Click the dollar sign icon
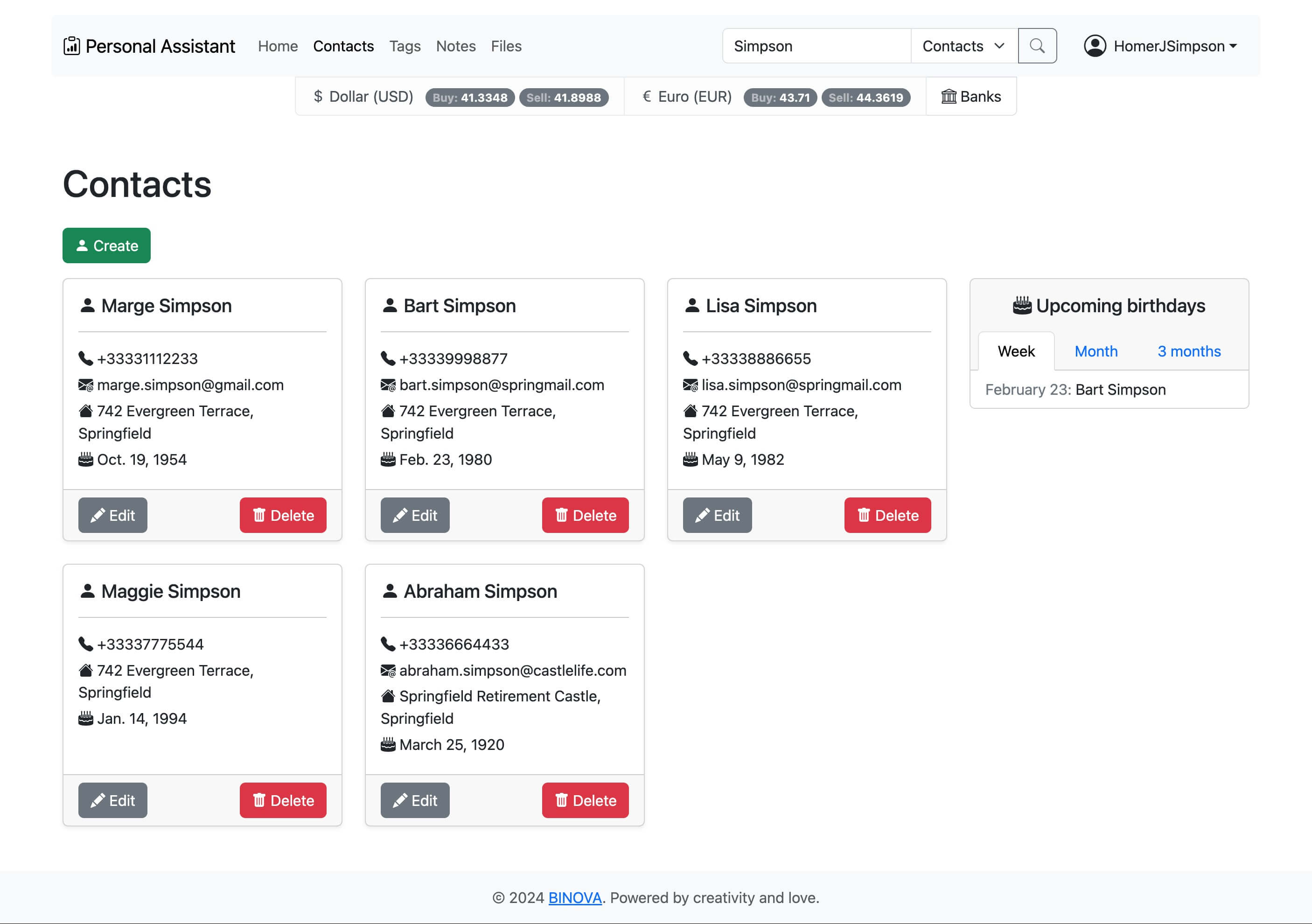 click(x=318, y=96)
